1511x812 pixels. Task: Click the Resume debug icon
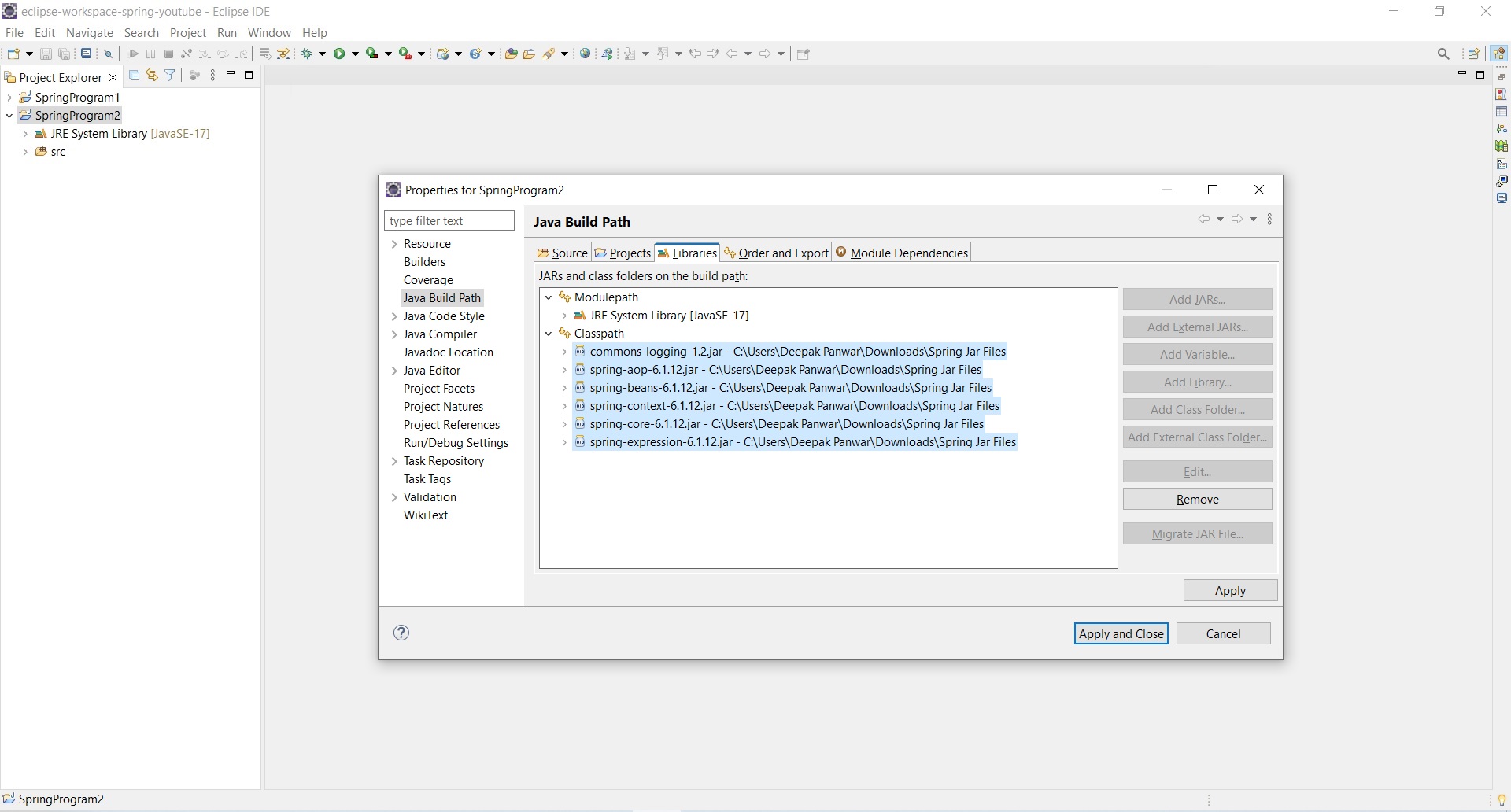132,54
